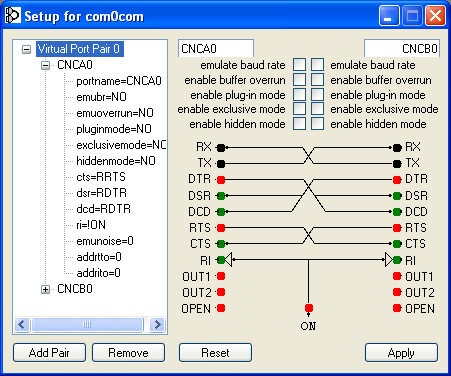Image resolution: width=451 pixels, height=376 pixels.
Task: Tick enable exclusive mode for CNCB0
Action: pos(318,109)
